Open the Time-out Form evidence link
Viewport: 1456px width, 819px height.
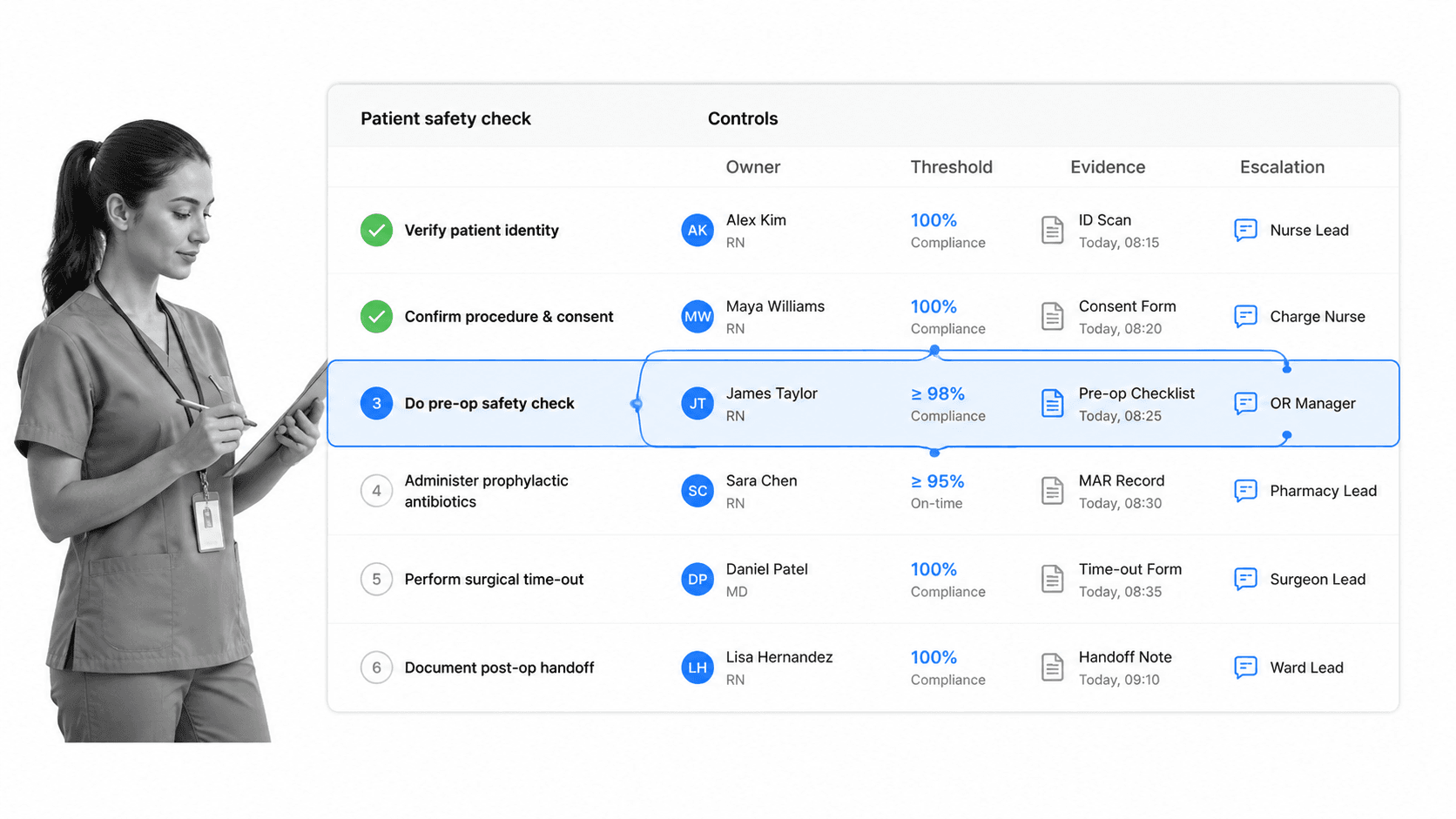1130,569
